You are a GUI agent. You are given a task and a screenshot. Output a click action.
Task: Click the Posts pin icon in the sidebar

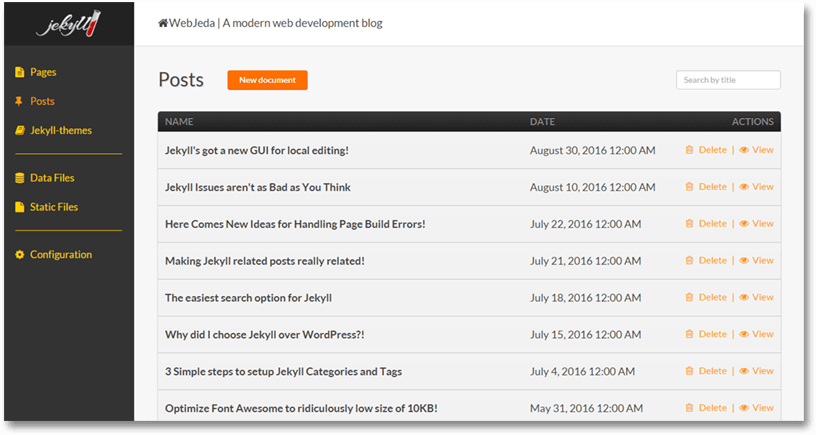click(x=19, y=101)
